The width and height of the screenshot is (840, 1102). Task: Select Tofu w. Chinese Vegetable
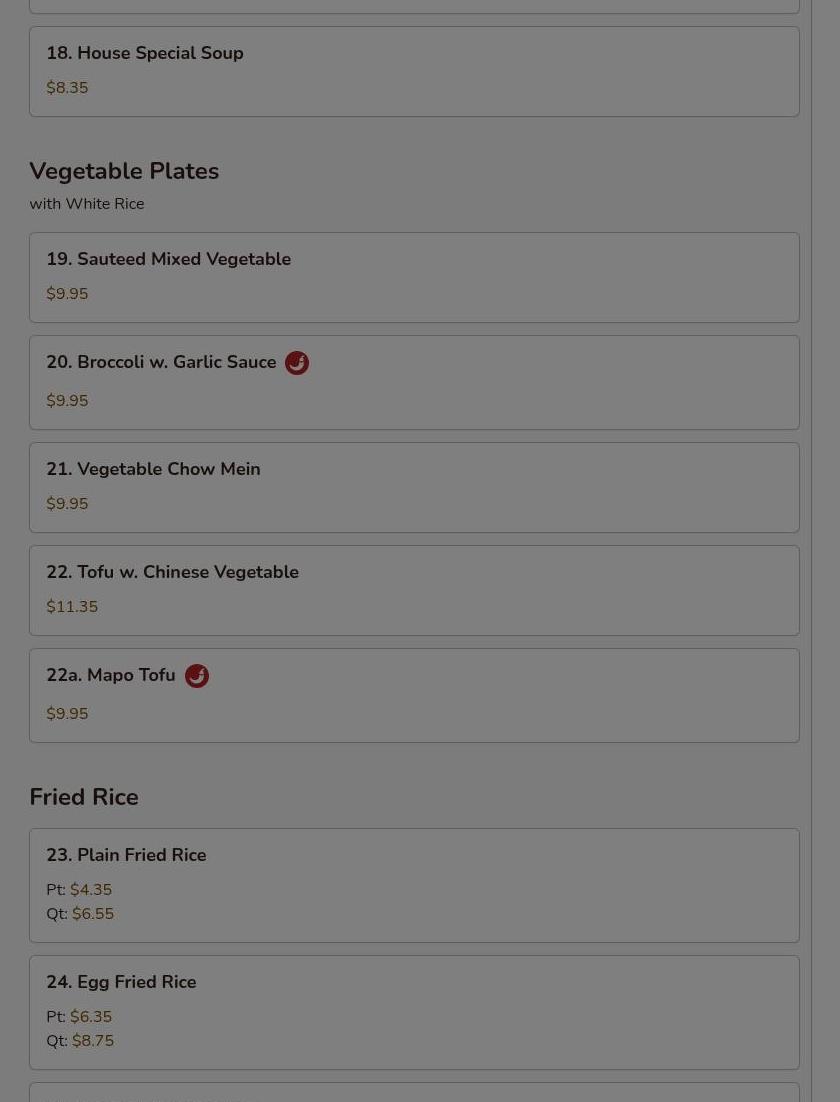(172, 573)
